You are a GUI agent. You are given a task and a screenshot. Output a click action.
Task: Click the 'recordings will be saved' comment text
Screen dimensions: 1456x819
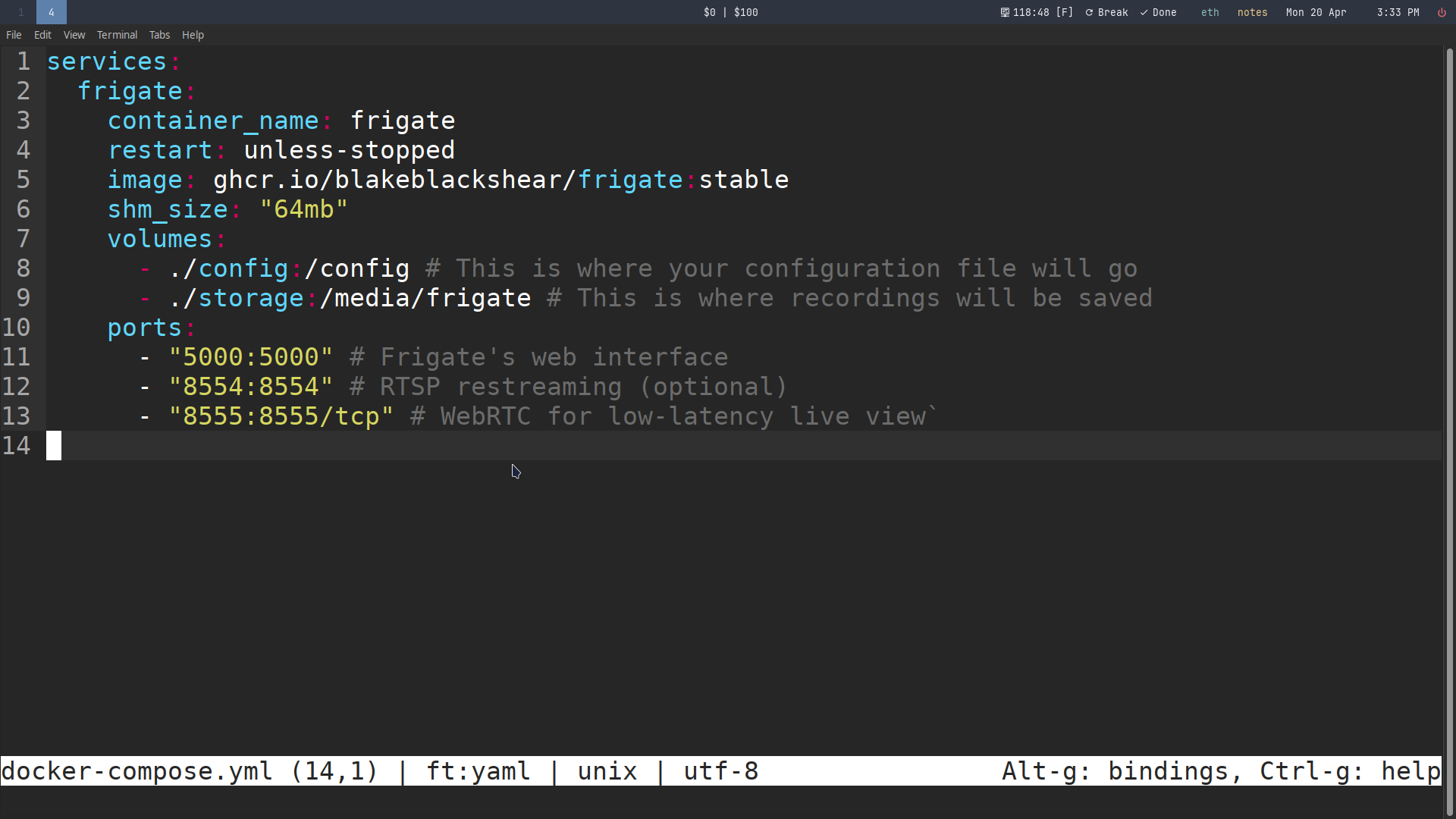coord(971,298)
